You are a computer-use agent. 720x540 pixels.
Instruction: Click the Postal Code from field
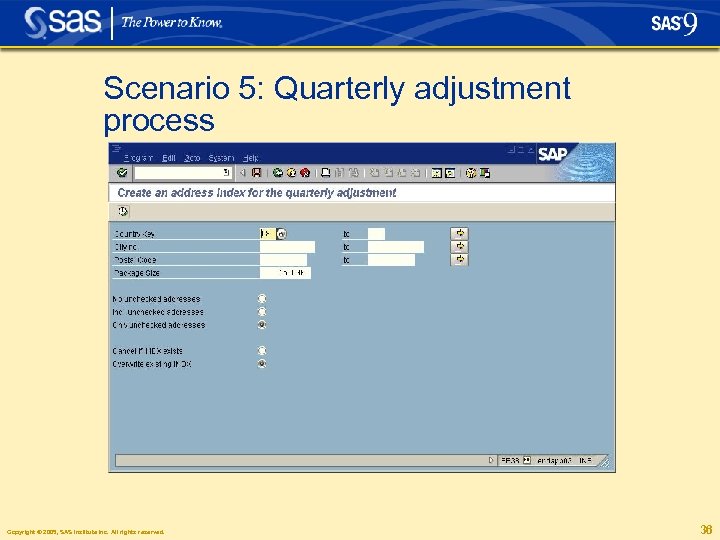pos(283,260)
